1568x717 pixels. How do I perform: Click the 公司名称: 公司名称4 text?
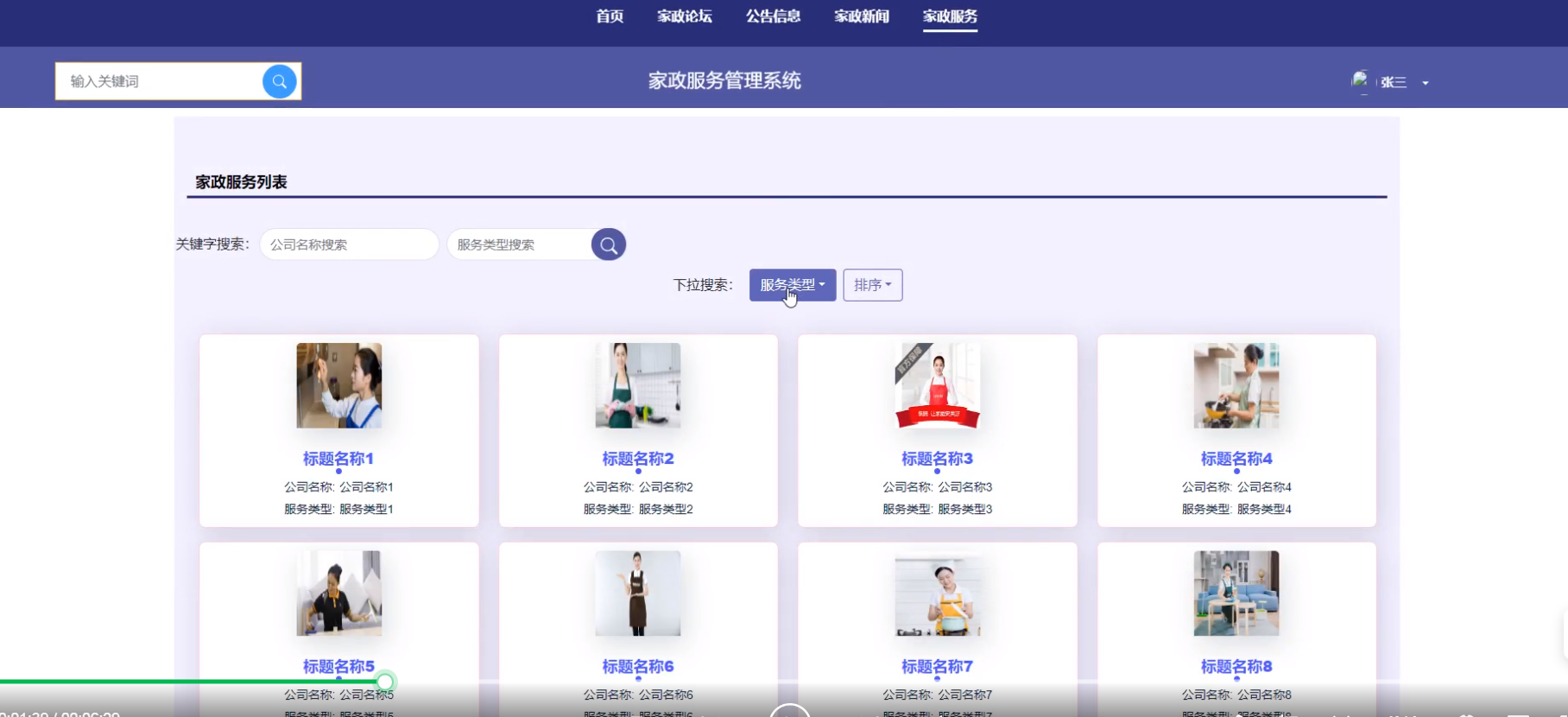(1236, 487)
